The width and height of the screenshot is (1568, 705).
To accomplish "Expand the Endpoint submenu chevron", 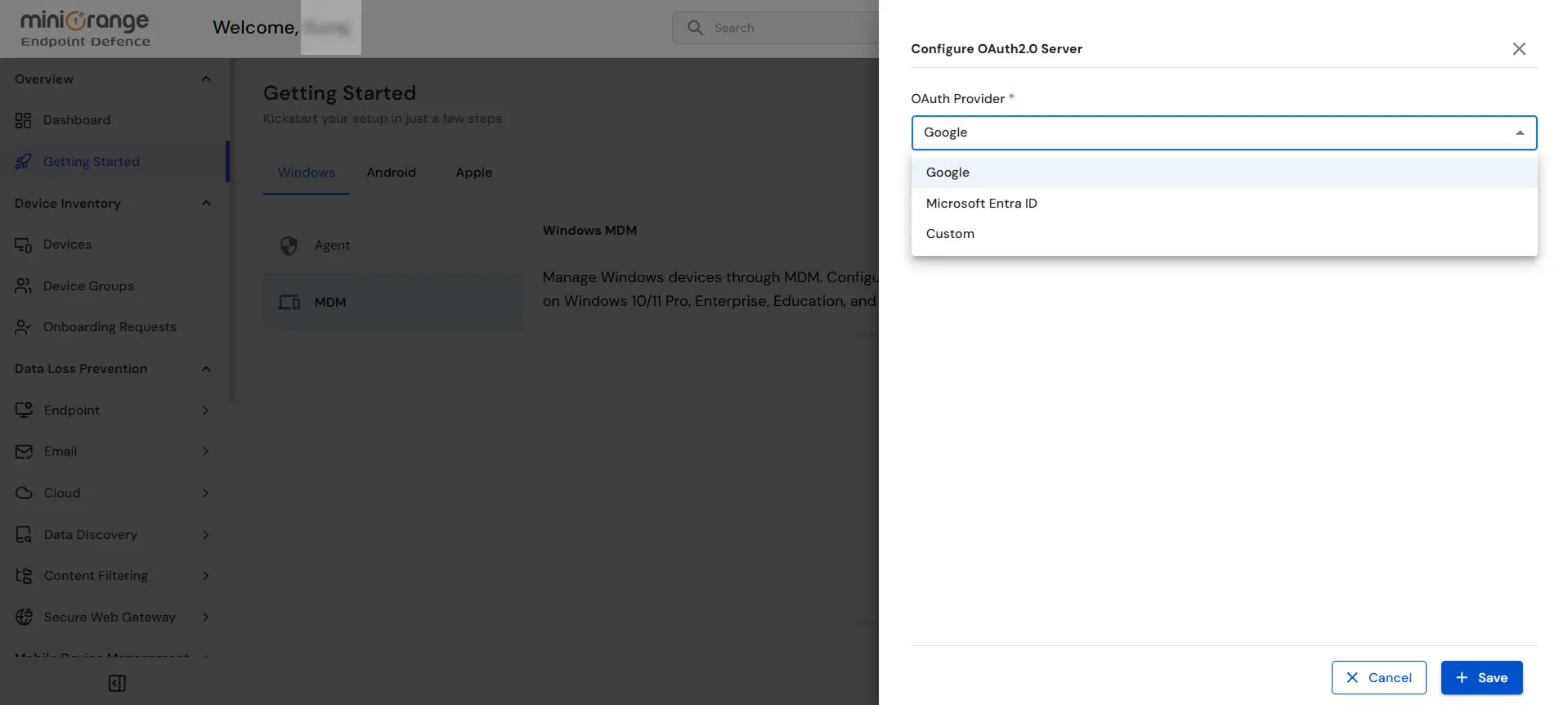I will pos(205,411).
